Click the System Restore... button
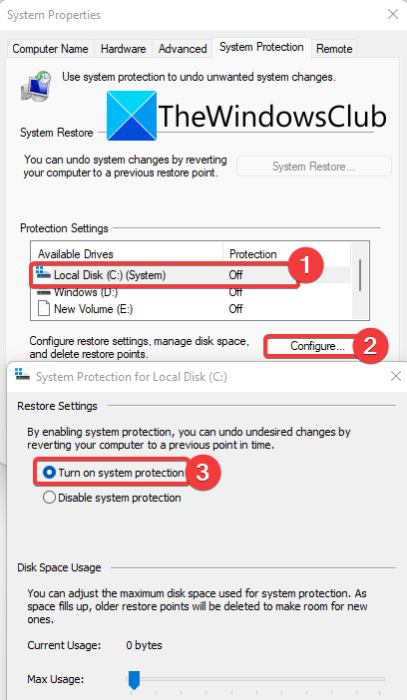407x700 pixels. 314,167
